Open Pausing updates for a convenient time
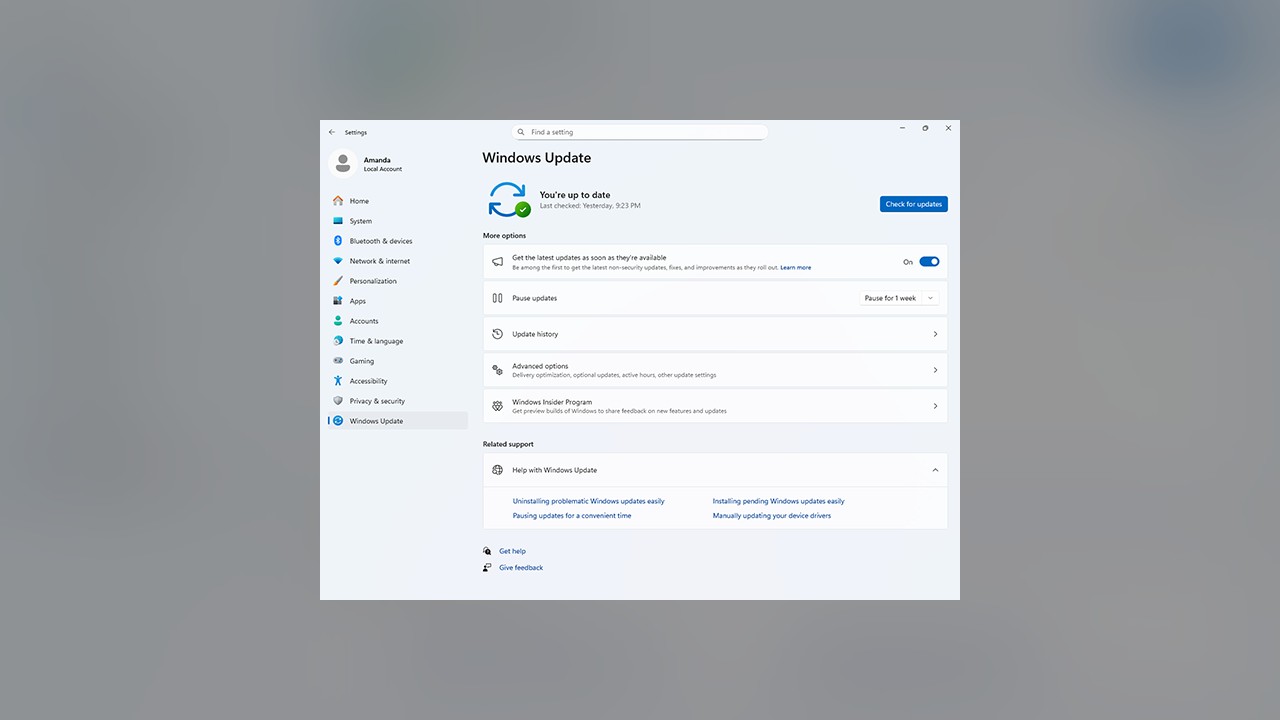 pyautogui.click(x=572, y=516)
